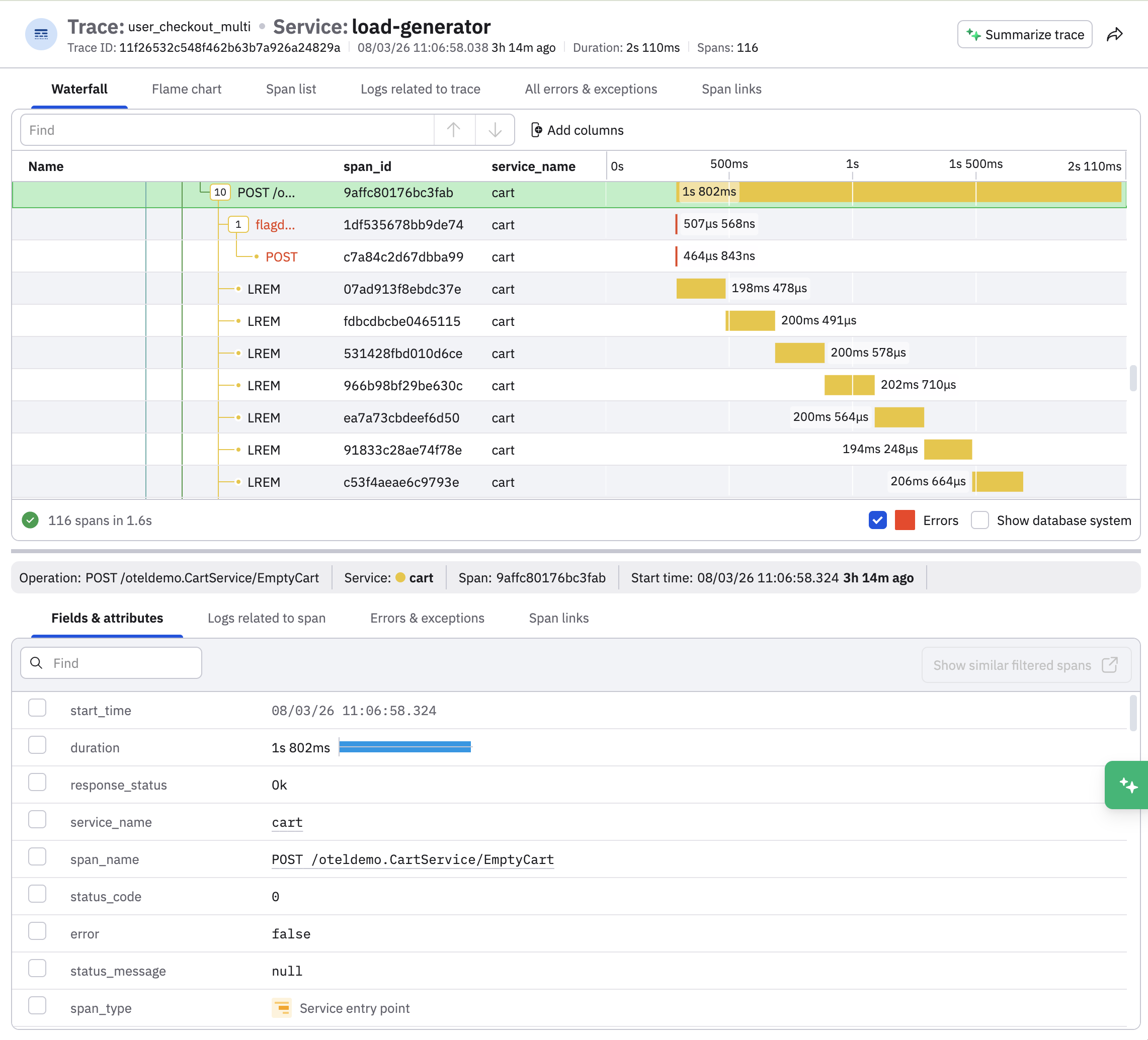Collapse the POST /o... span with 10 children

pyautogui.click(x=220, y=193)
